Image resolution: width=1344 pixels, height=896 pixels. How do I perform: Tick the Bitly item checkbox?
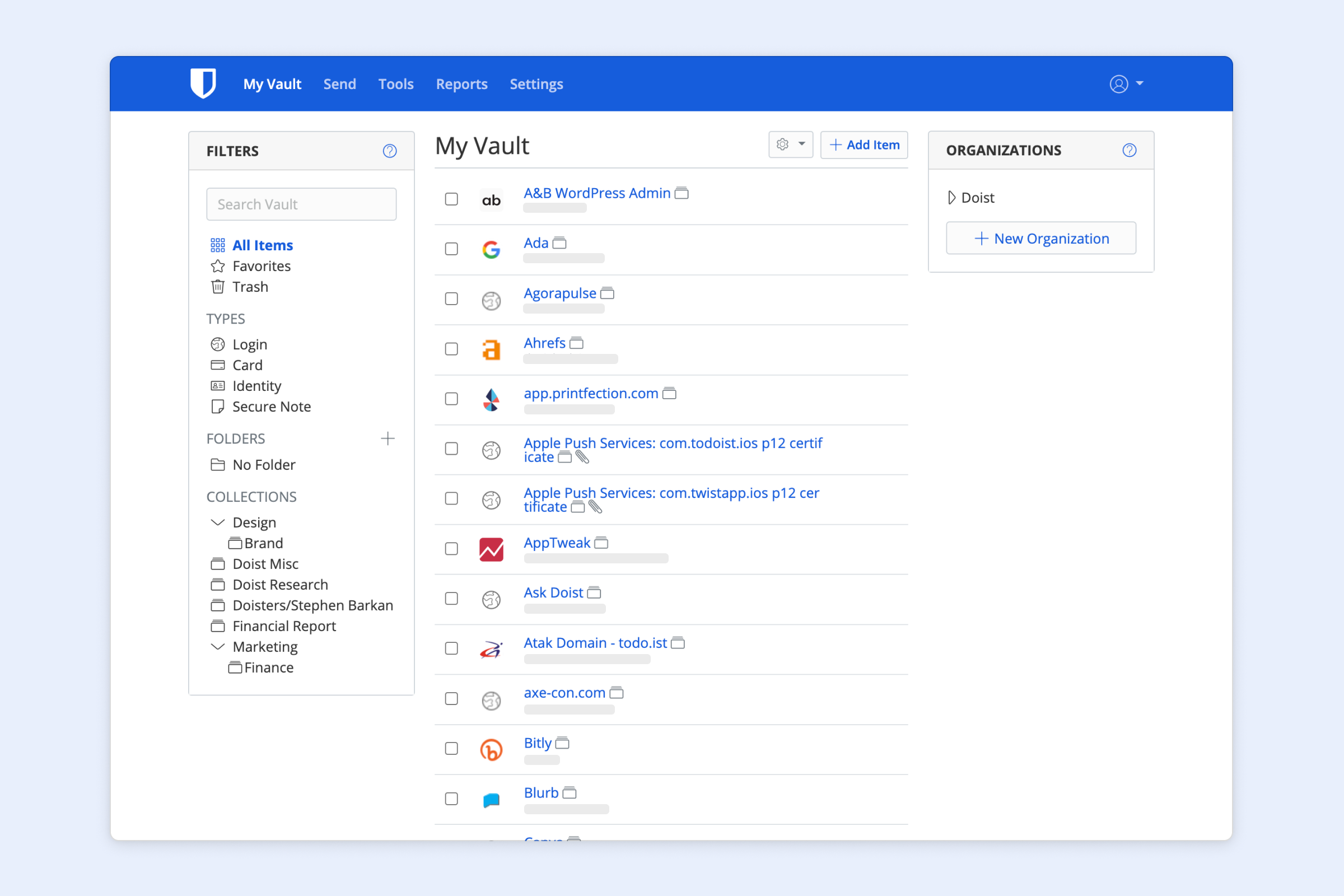451,749
